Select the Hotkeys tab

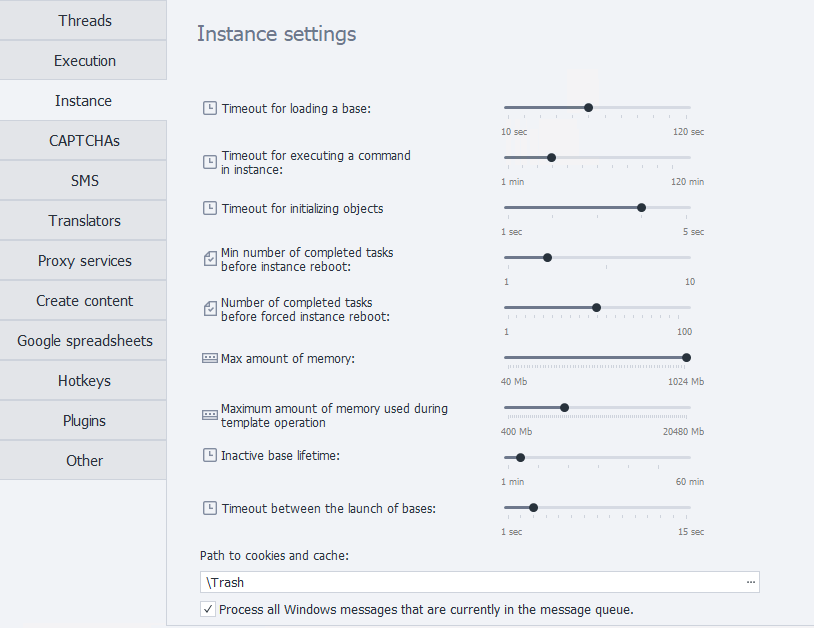(x=84, y=381)
